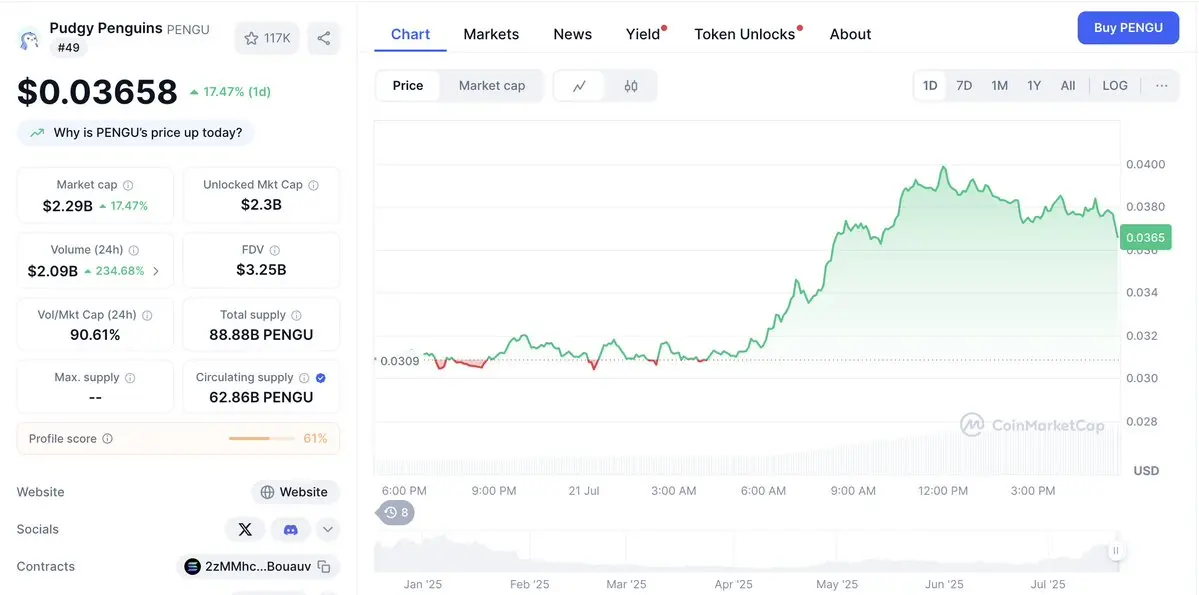Click info icon next to Vol/Mkt Cap (24h)
1199x595 pixels.
tap(147, 315)
